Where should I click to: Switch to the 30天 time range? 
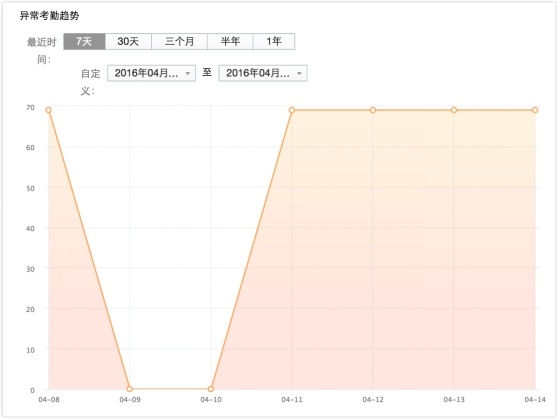[128, 41]
